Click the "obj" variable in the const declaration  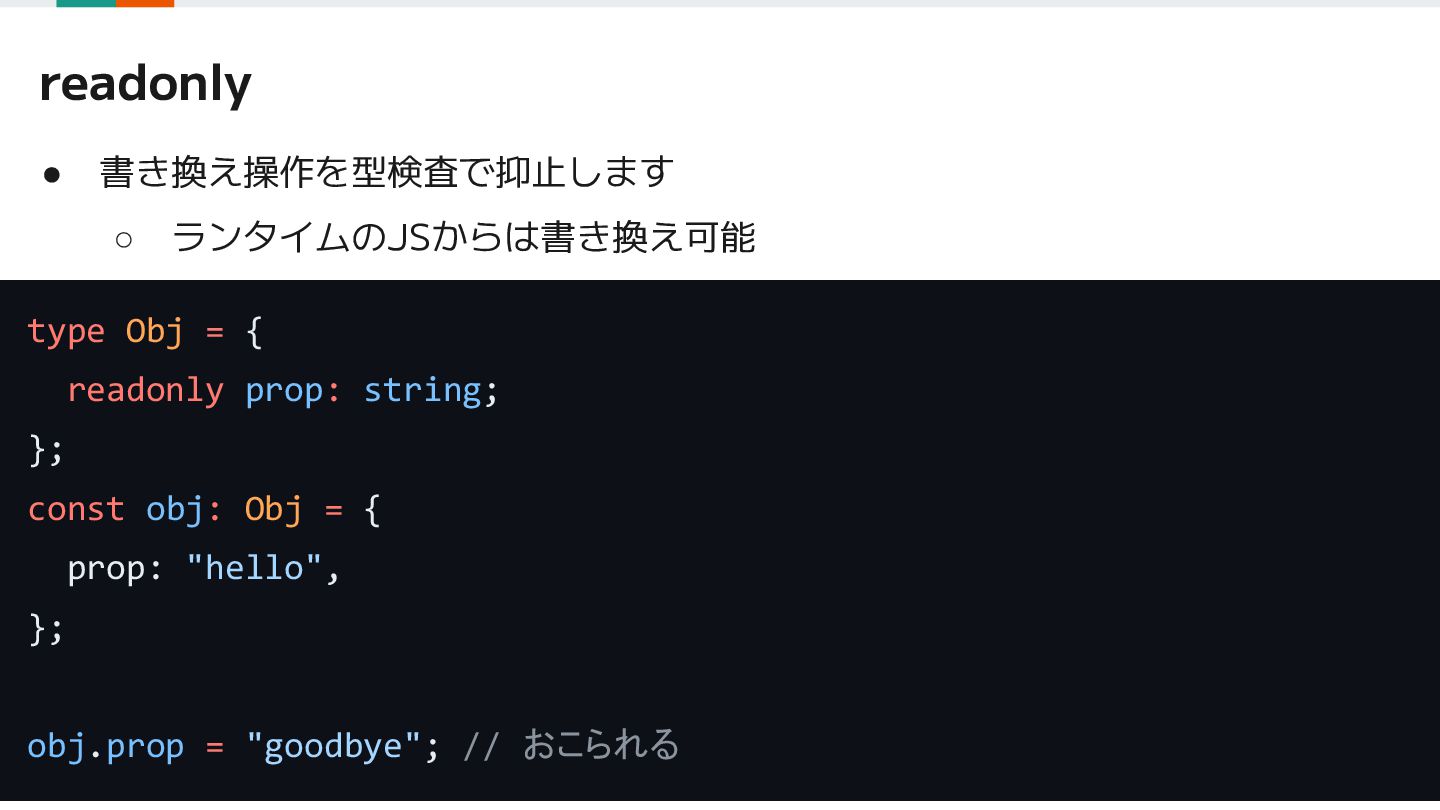[x=175, y=509]
